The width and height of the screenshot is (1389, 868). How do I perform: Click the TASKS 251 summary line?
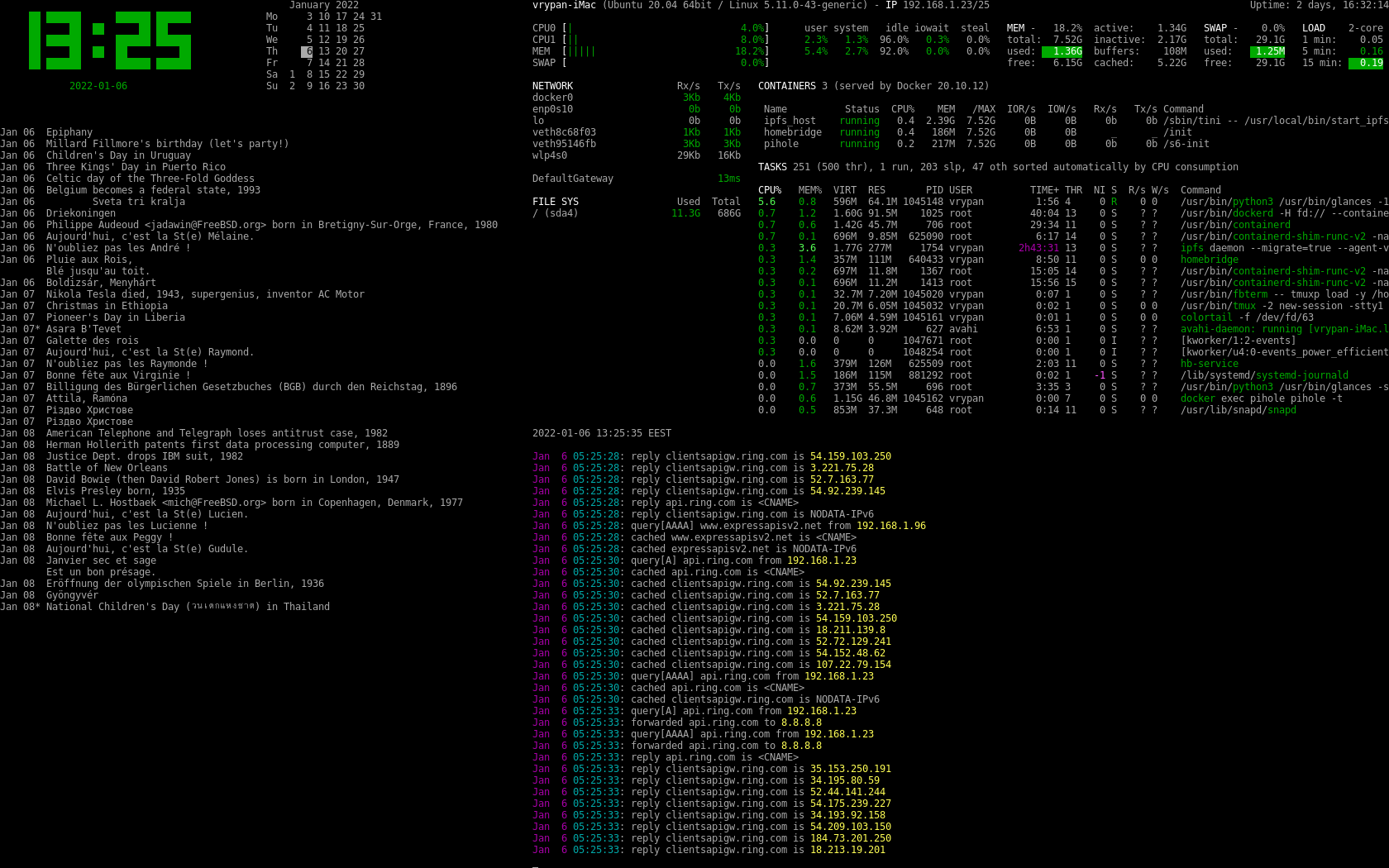pos(998,167)
